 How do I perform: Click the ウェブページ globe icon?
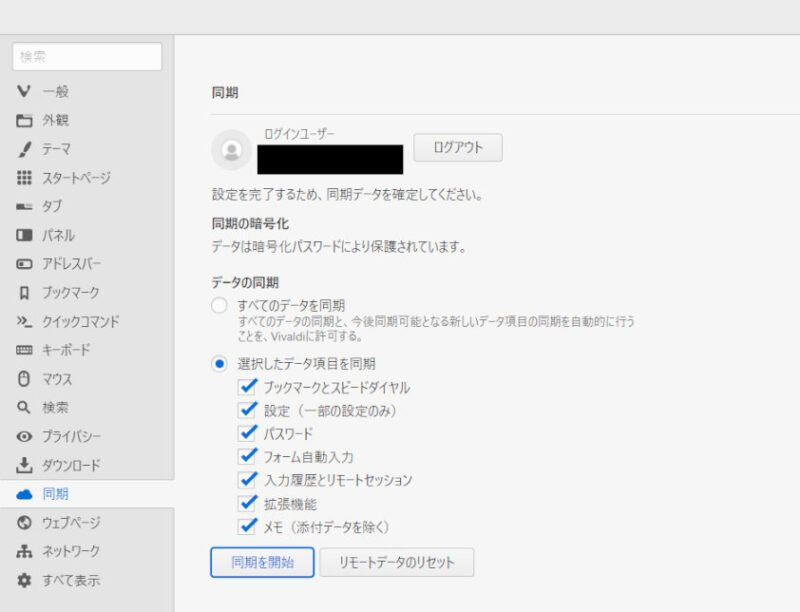pos(24,523)
